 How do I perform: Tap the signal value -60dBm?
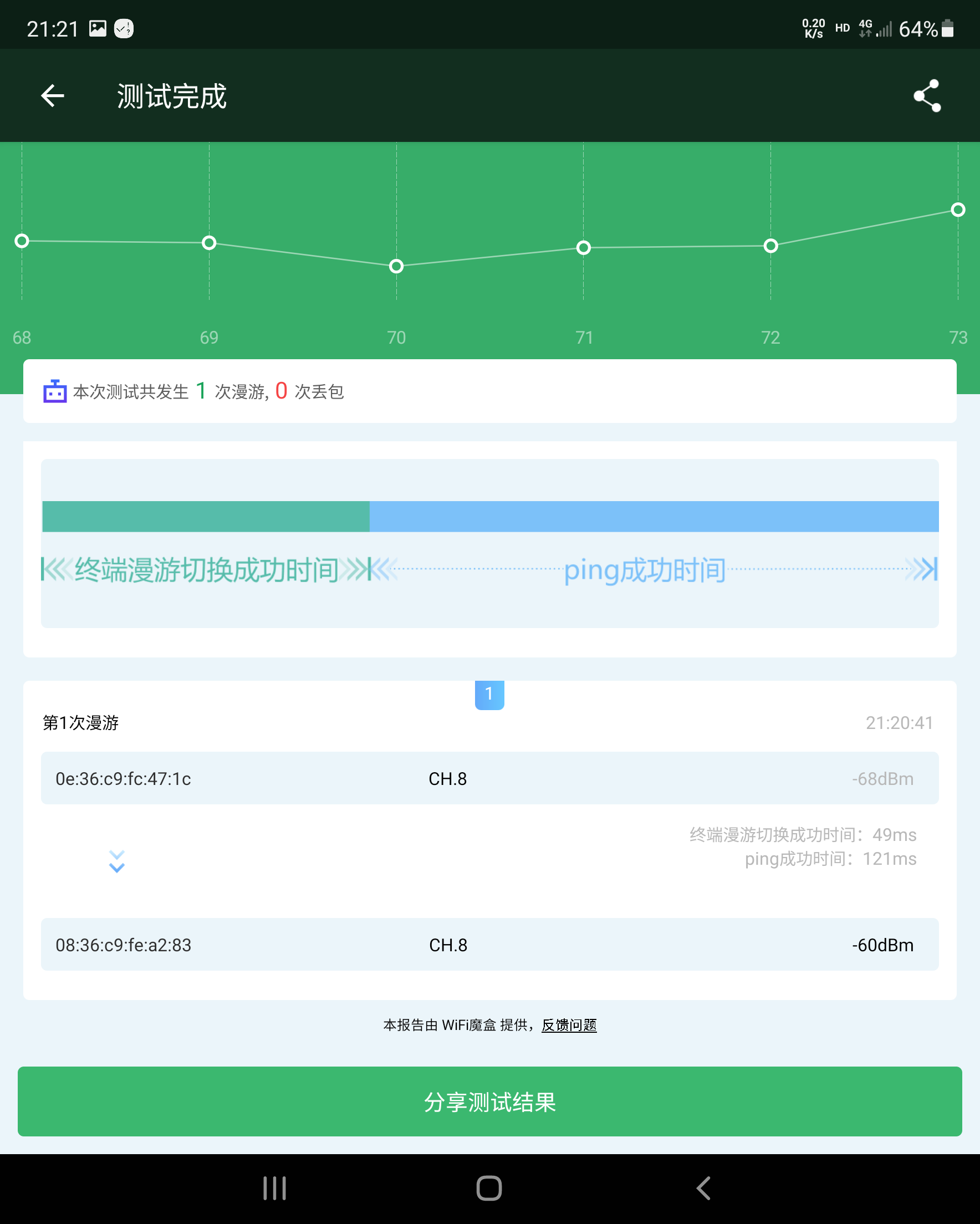point(883,945)
